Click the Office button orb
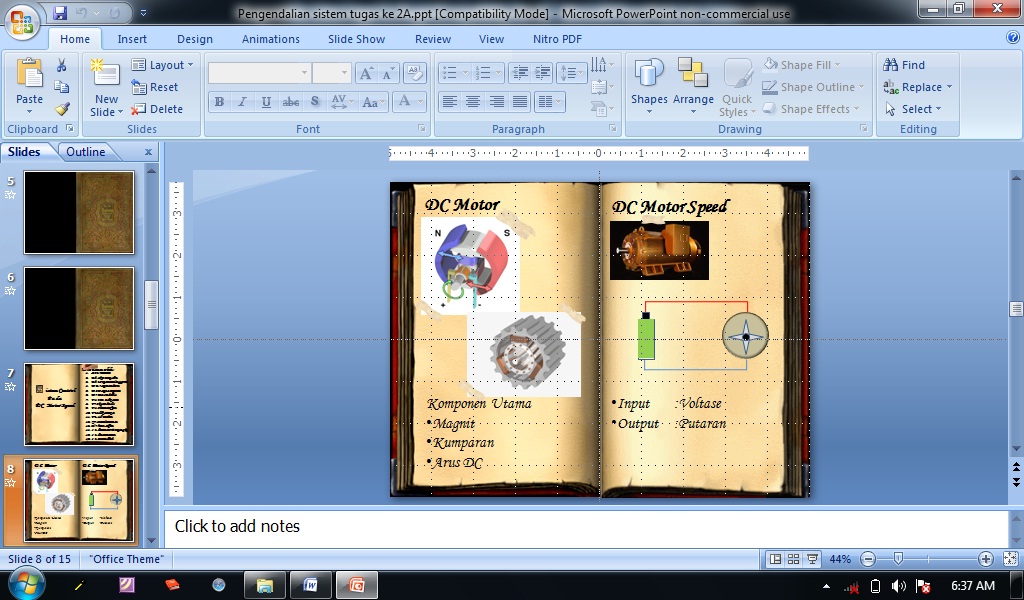Viewport: 1024px width, 600px height. click(22, 22)
